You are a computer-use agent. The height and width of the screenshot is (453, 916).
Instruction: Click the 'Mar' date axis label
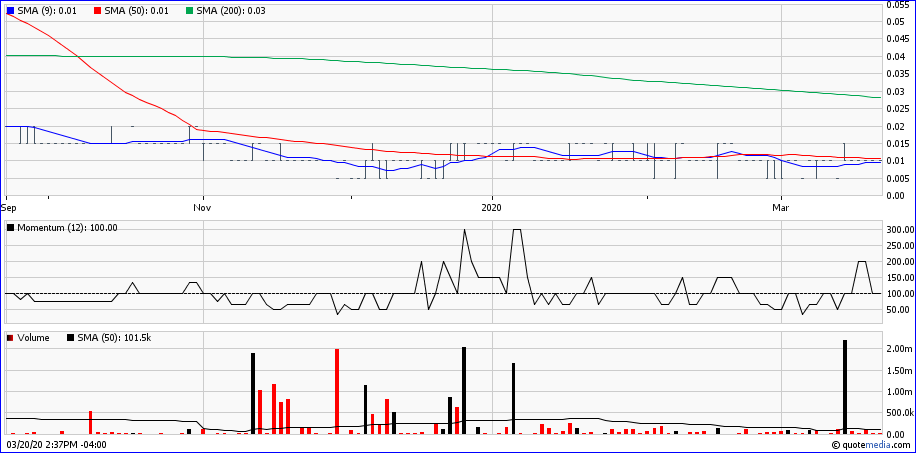(781, 208)
